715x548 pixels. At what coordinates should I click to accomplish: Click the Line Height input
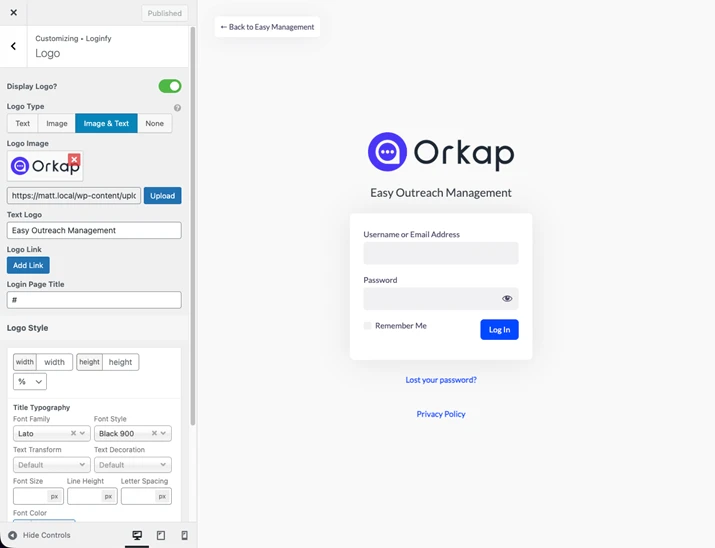84,496
